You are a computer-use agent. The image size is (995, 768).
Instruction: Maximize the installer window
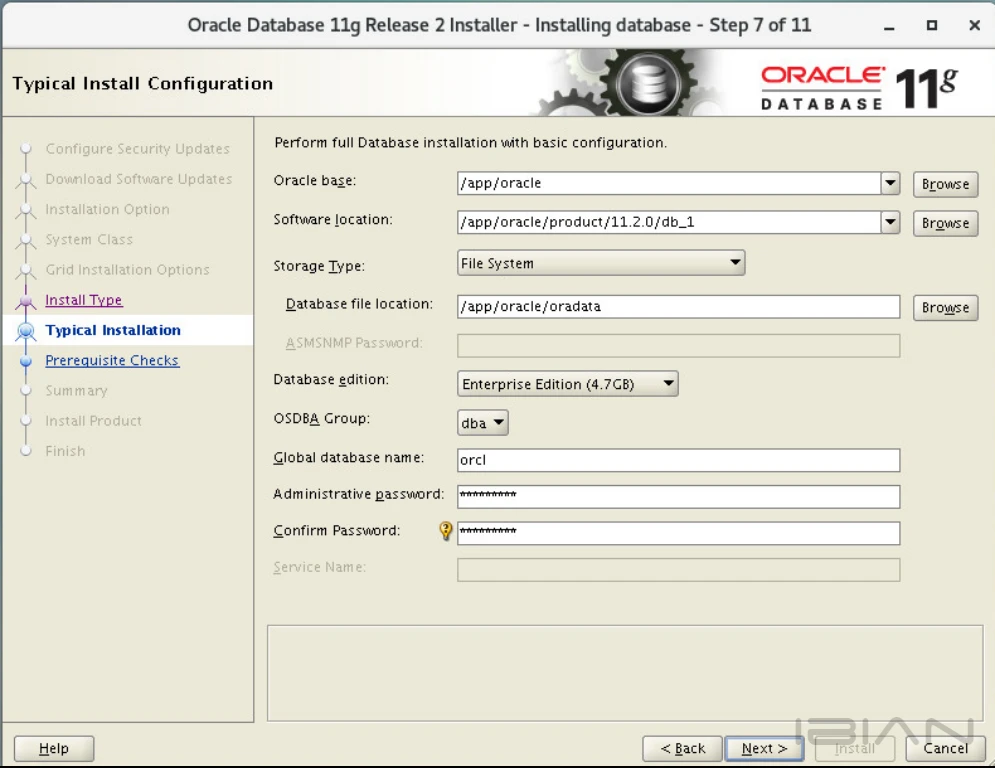pyautogui.click(x=932, y=25)
